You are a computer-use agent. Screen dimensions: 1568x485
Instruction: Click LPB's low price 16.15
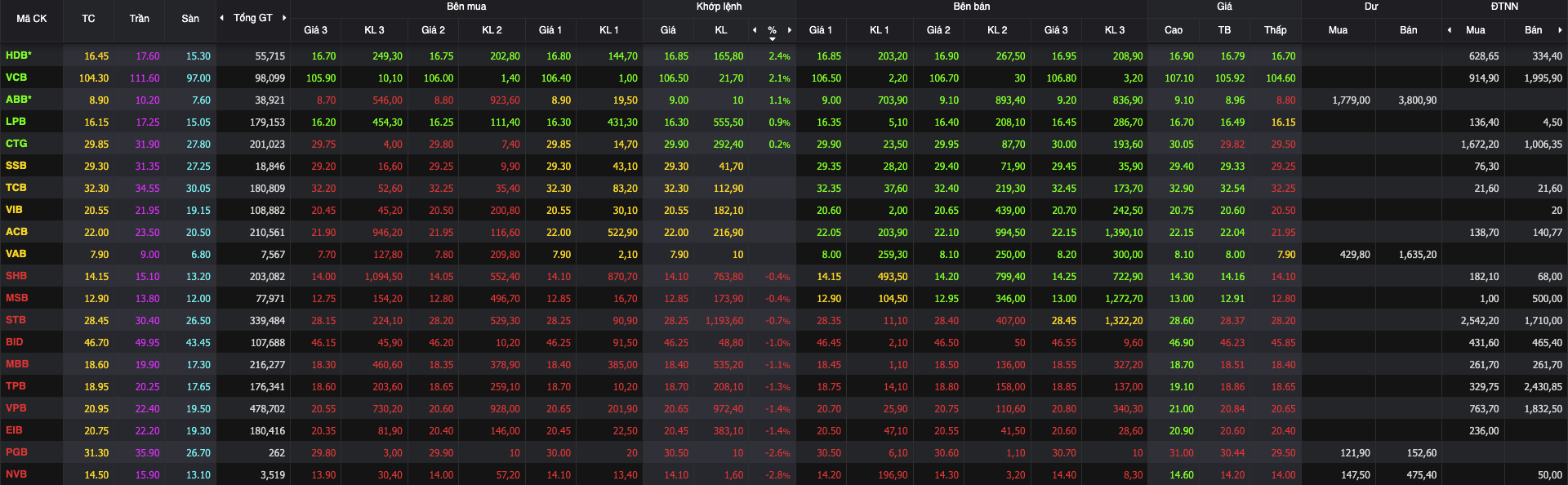pyautogui.click(x=1283, y=122)
